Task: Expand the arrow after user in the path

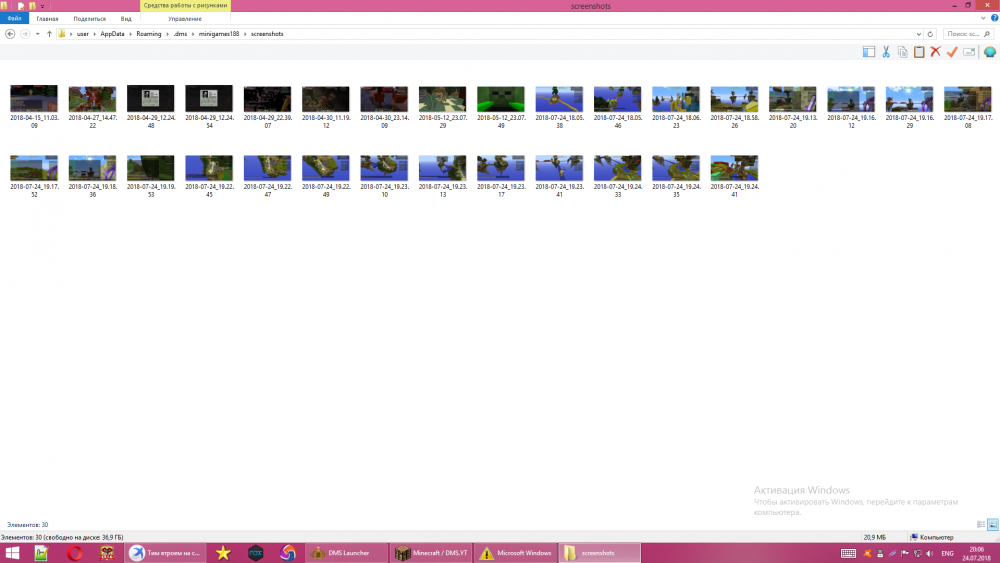Action: pos(94,34)
